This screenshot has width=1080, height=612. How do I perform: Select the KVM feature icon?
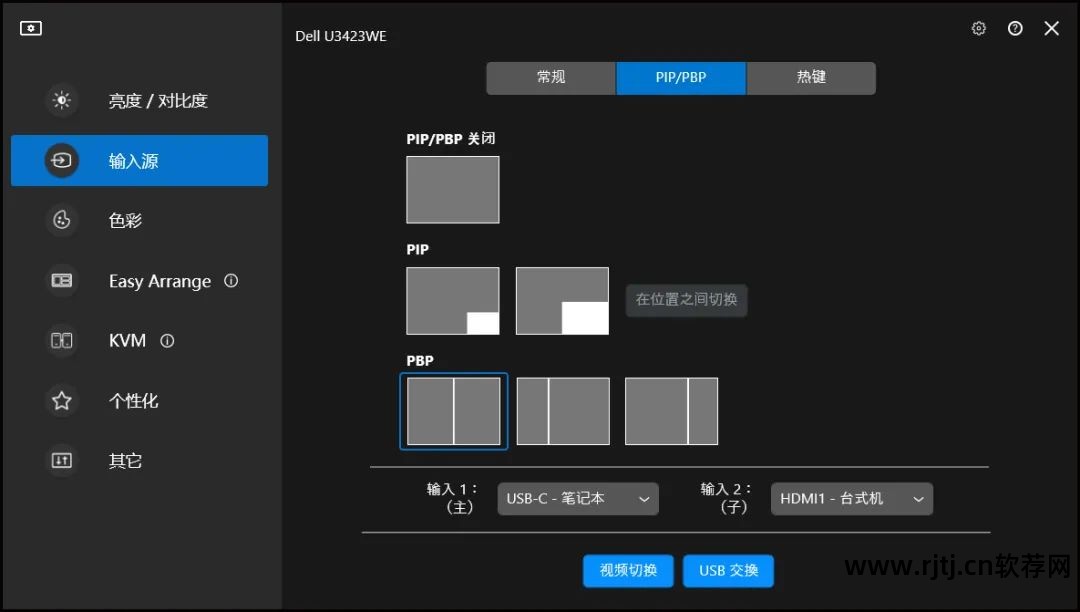point(61,340)
